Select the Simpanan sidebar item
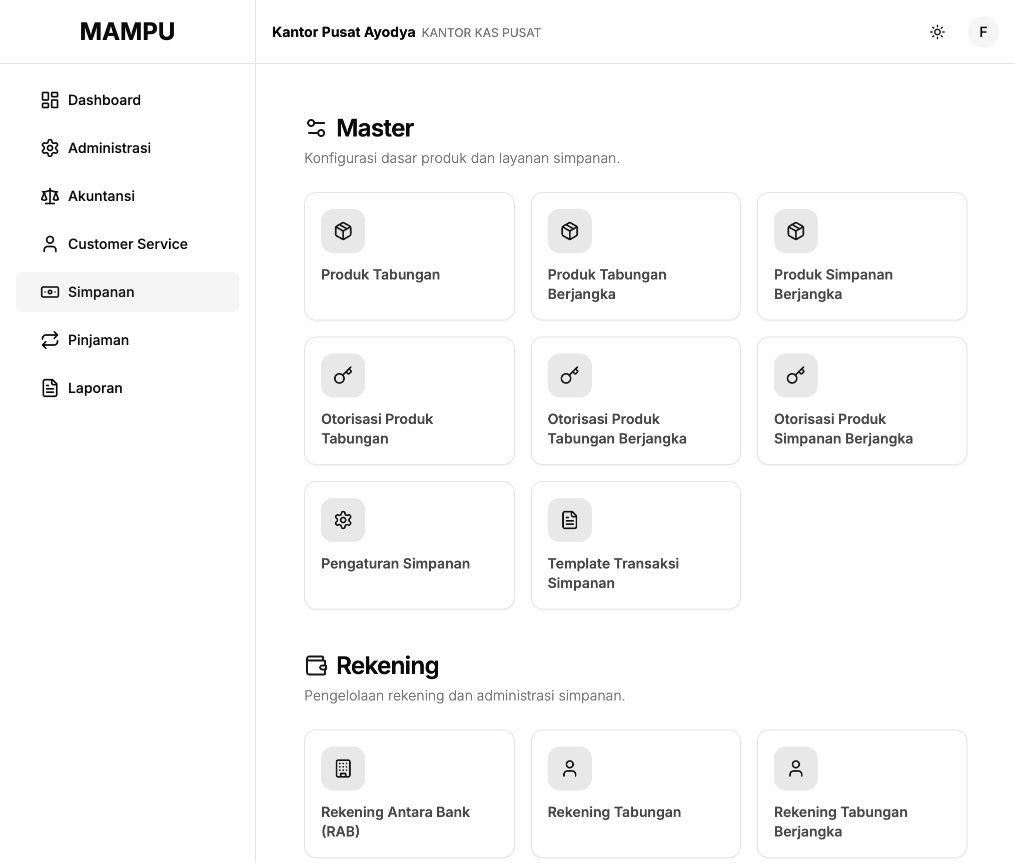This screenshot has height=863, width=1015. click(x=128, y=292)
